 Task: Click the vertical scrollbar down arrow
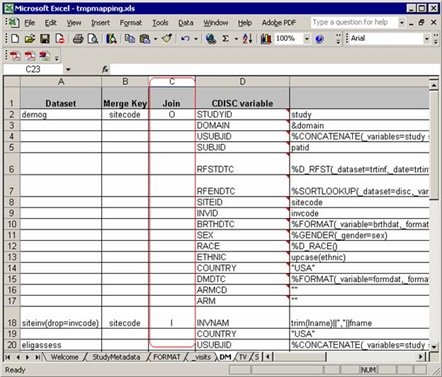click(x=434, y=346)
